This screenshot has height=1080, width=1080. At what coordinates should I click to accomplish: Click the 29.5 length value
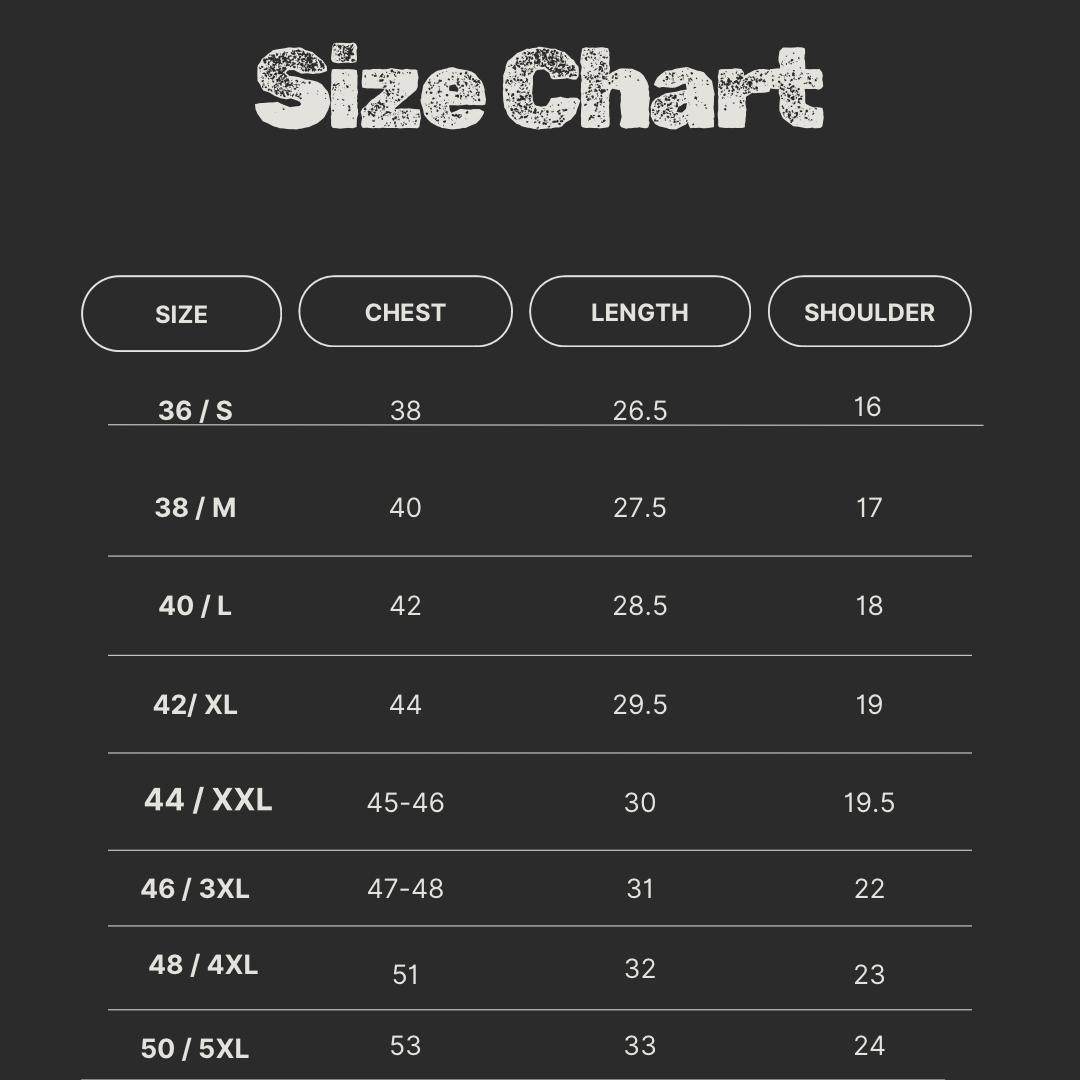639,704
